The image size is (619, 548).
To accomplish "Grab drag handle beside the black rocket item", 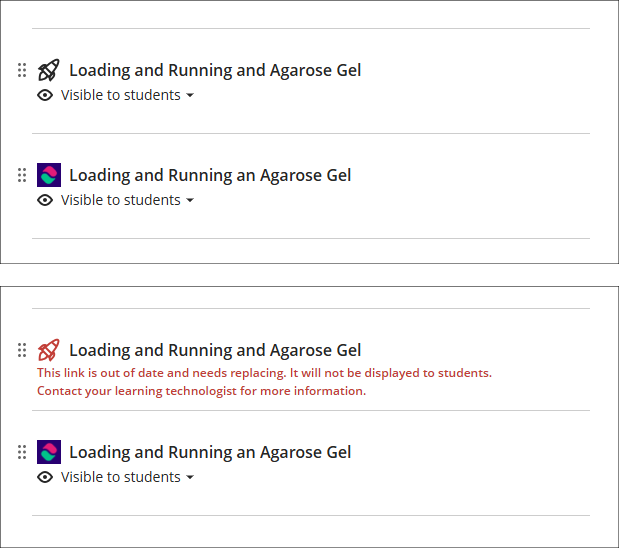I will tap(22, 70).
